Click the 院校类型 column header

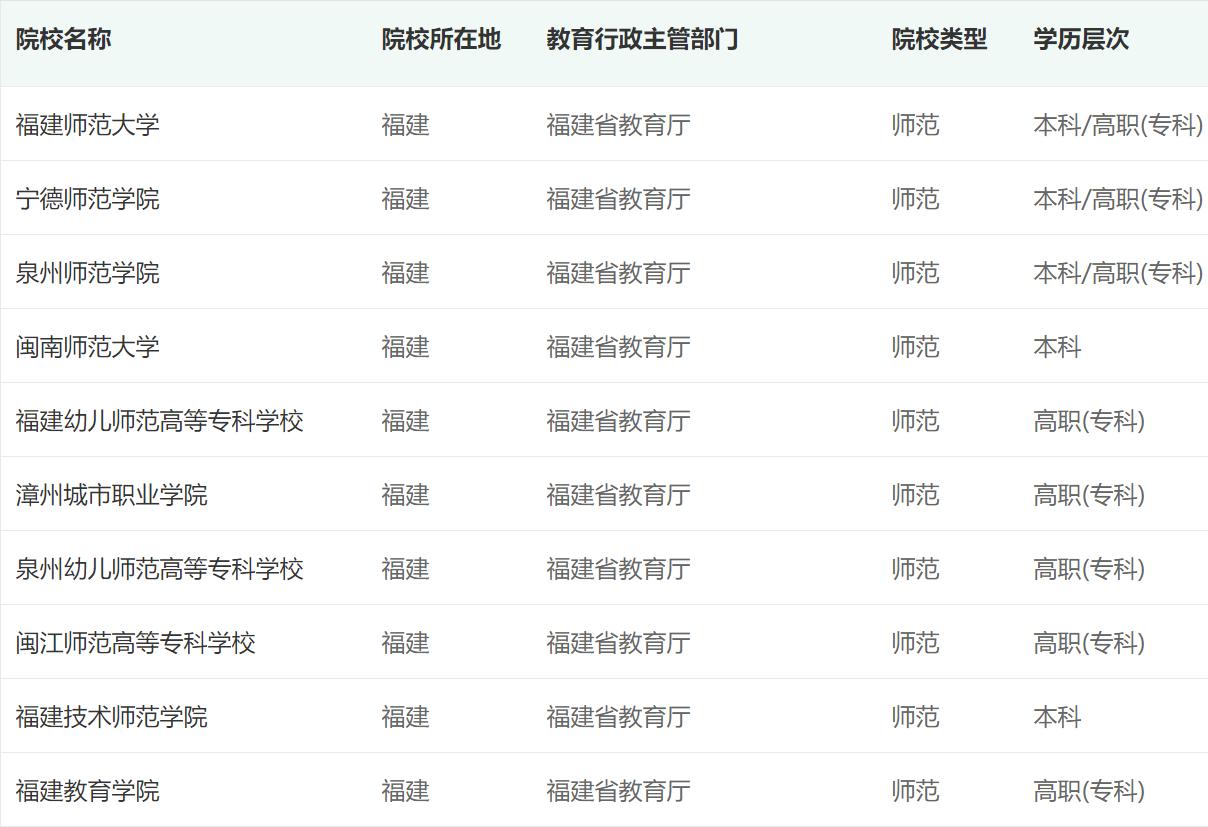(939, 40)
